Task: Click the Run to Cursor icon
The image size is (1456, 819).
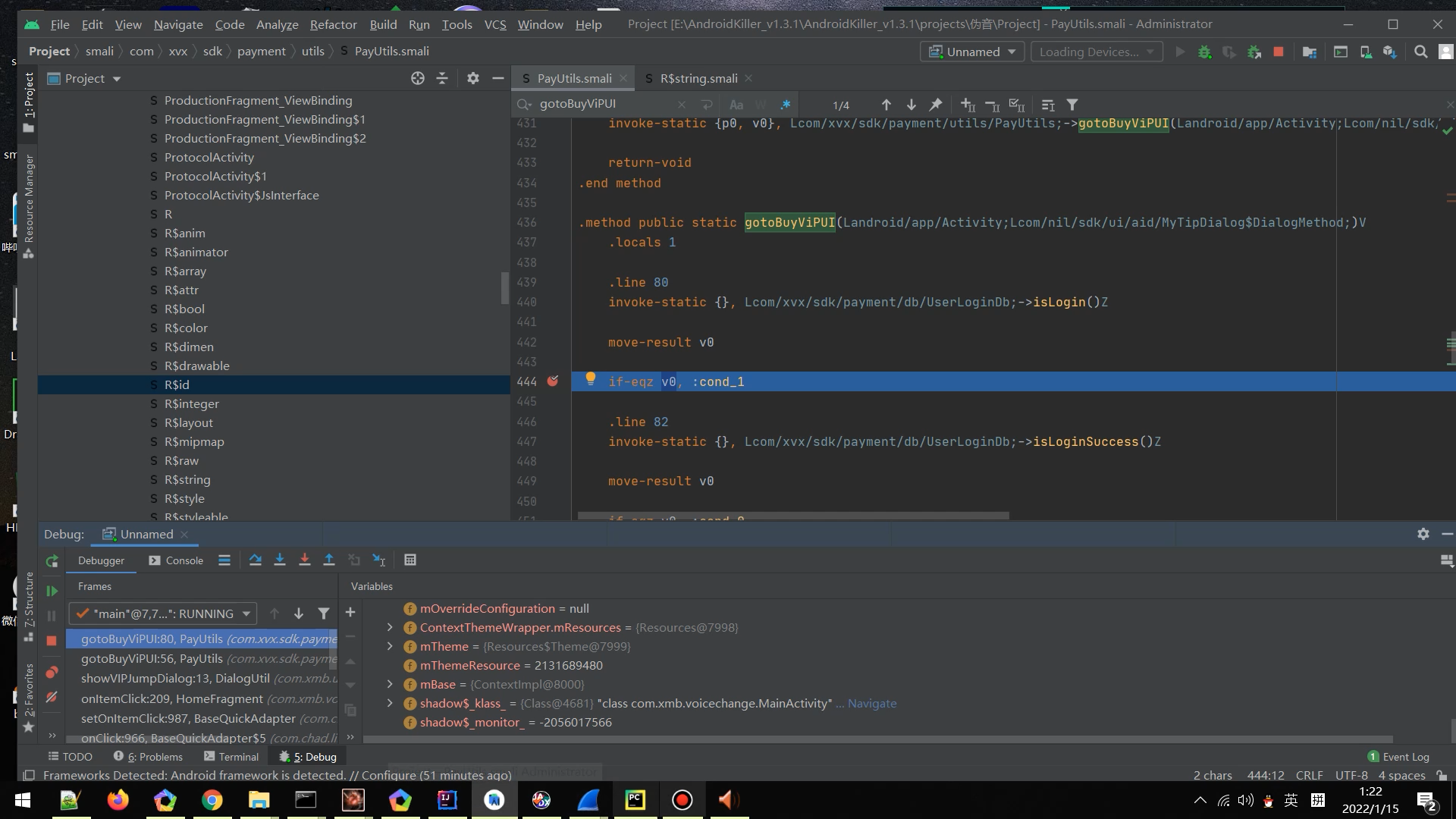Action: pos(379,560)
